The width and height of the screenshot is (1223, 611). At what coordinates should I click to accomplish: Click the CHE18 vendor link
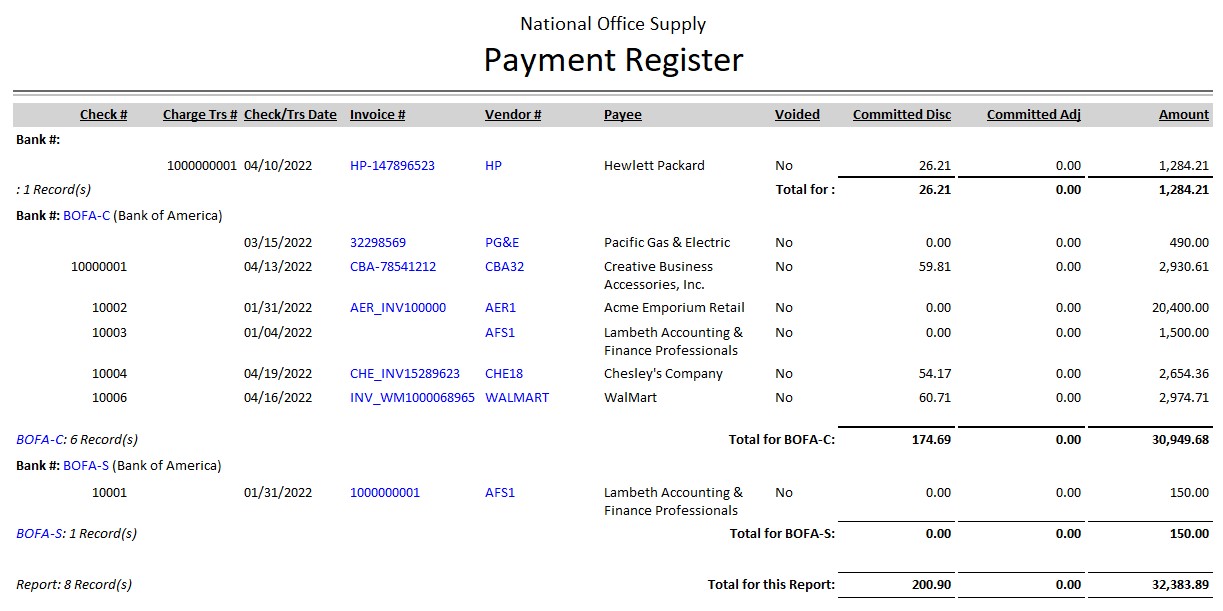(503, 374)
